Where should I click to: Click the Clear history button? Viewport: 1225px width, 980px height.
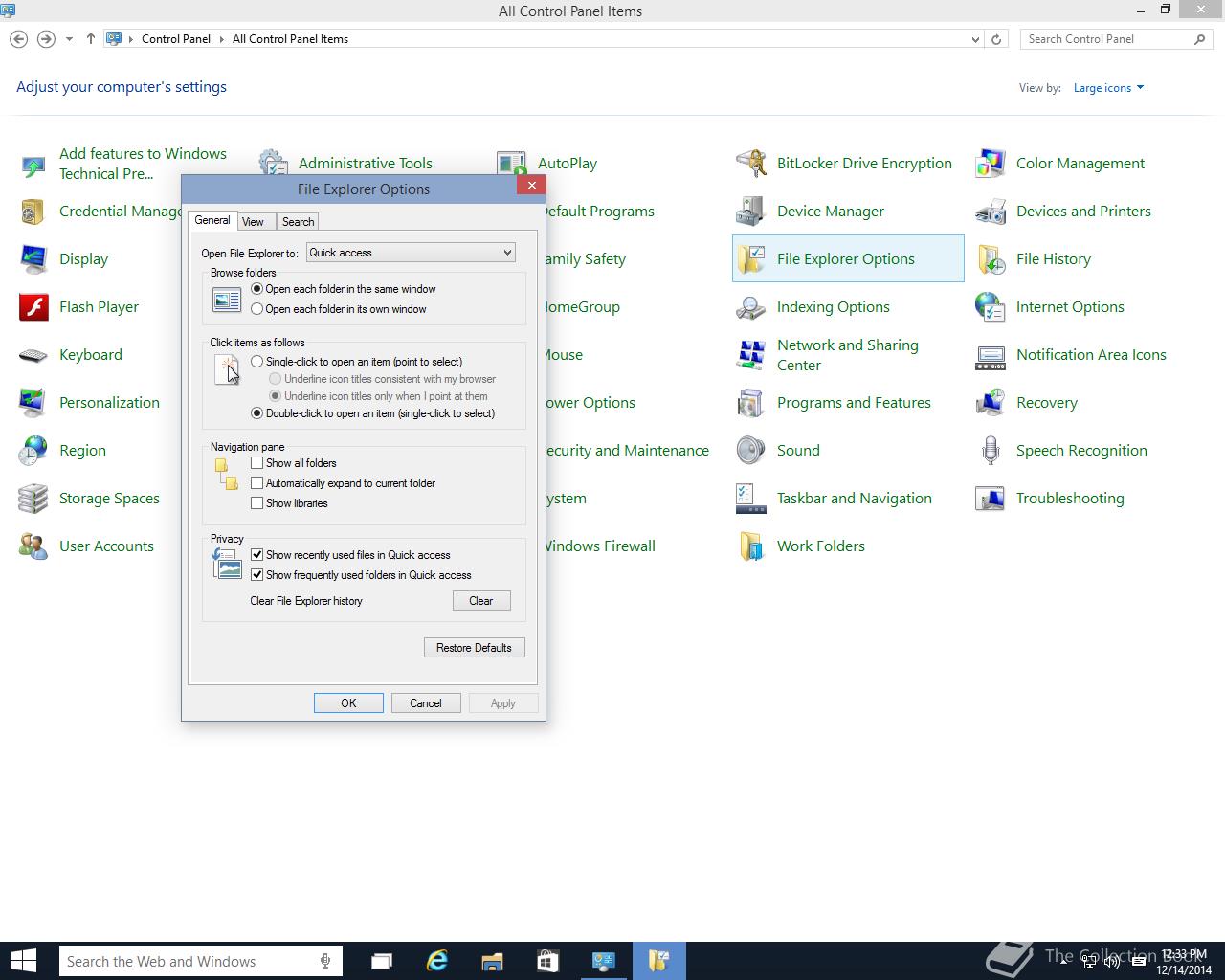pos(481,601)
